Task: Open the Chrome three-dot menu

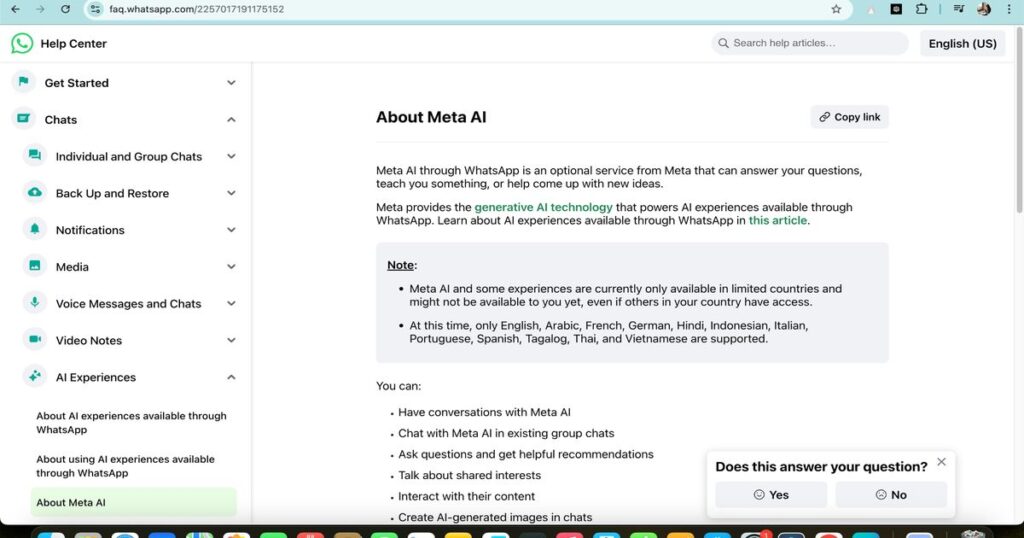Action: coord(1009,9)
